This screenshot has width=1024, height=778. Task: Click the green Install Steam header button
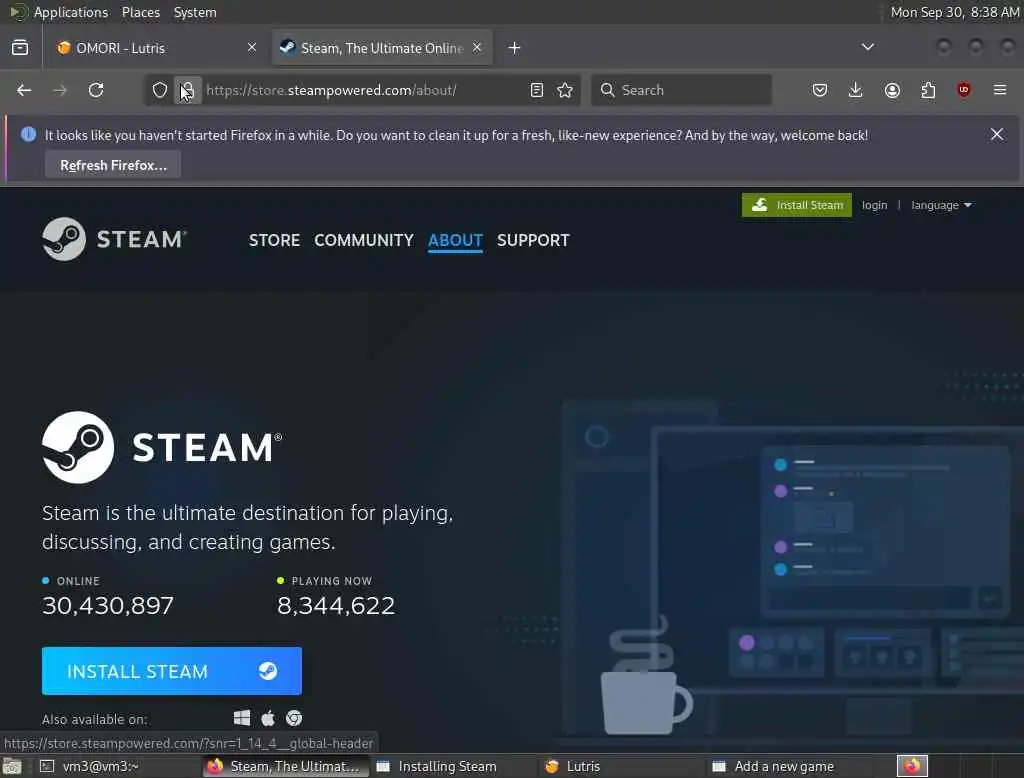pyautogui.click(x=797, y=205)
